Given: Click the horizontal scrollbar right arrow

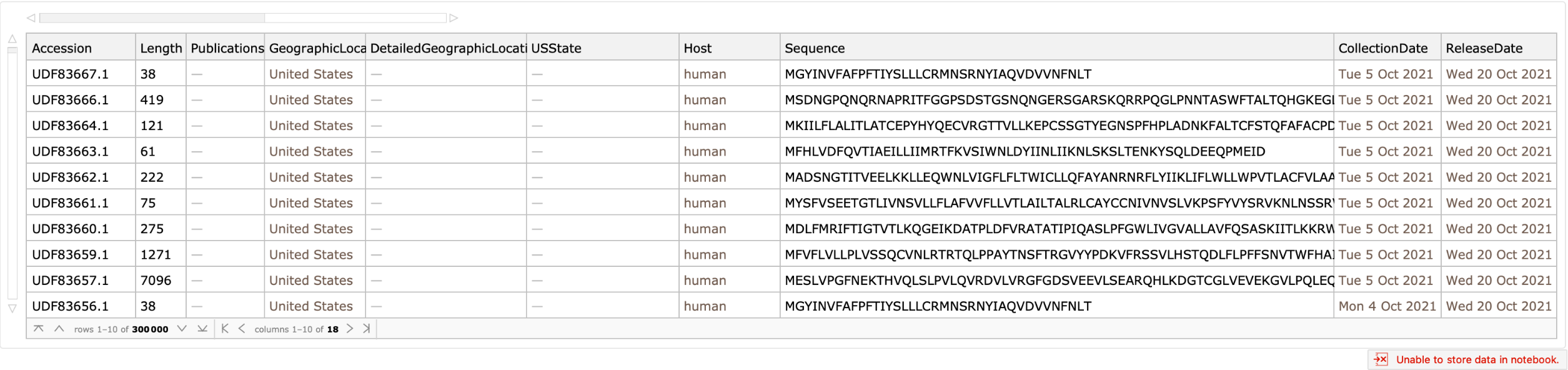Looking at the screenshot, I should 454,18.
